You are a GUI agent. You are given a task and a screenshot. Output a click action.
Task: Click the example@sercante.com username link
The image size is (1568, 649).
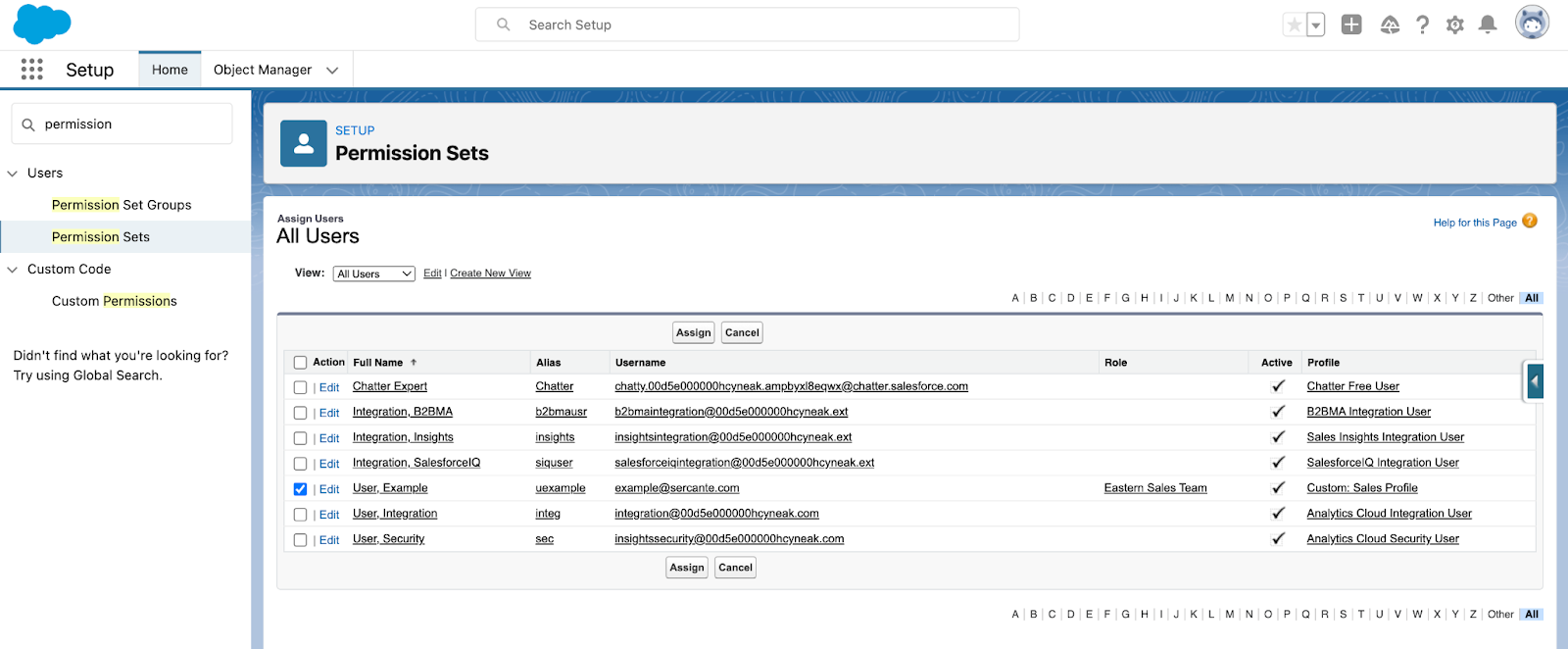(x=677, y=488)
